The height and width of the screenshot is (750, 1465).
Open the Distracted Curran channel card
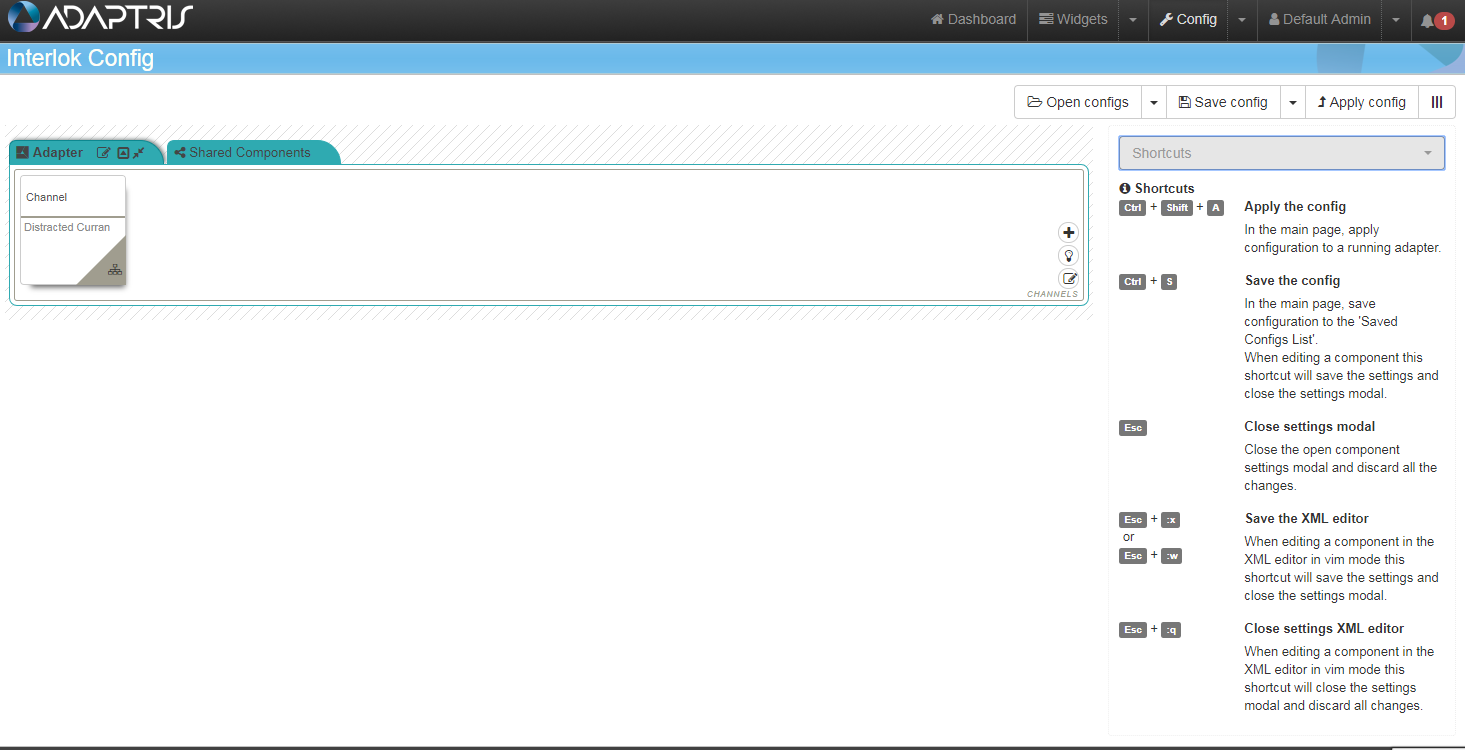click(x=73, y=230)
